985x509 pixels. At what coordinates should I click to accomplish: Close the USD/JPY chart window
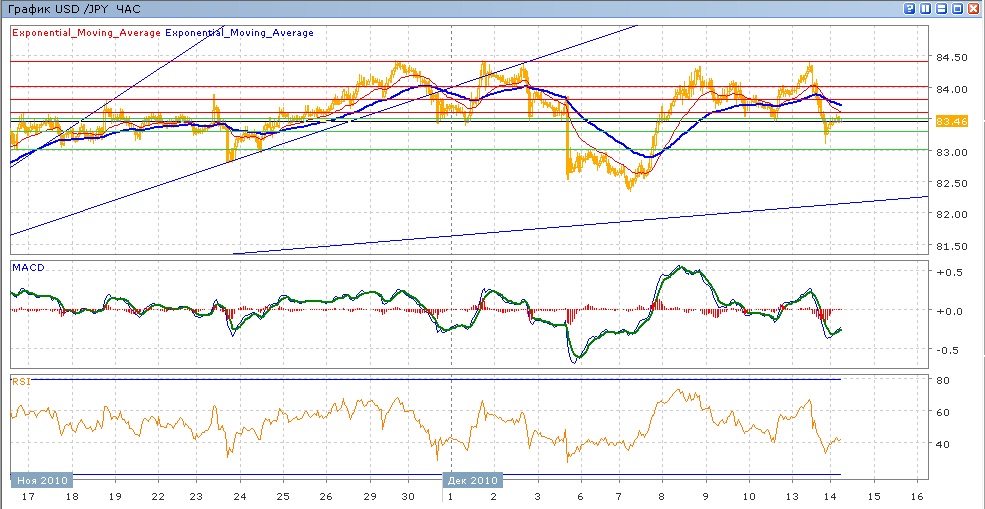pos(974,8)
